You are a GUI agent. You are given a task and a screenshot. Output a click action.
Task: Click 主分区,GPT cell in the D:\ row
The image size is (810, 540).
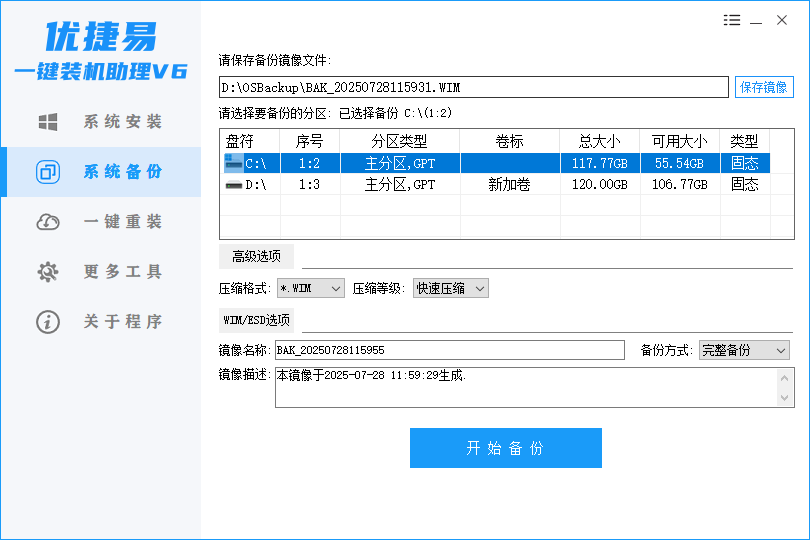[400, 184]
